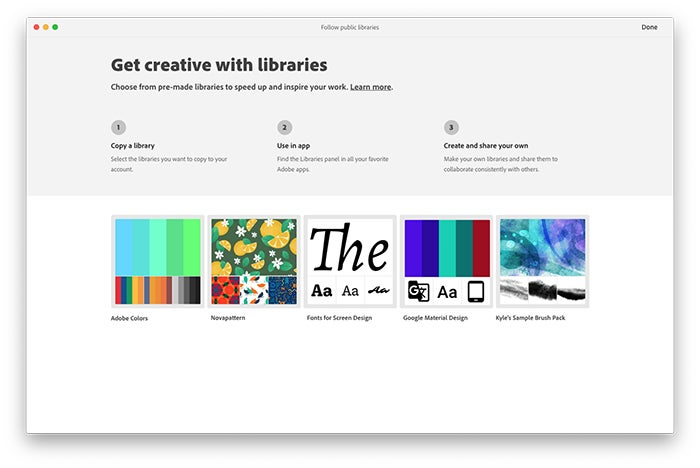The height and width of the screenshot is (468, 700).
Task: Click the serif Aa sample in Fonts for Screen Design
Action: (350, 291)
